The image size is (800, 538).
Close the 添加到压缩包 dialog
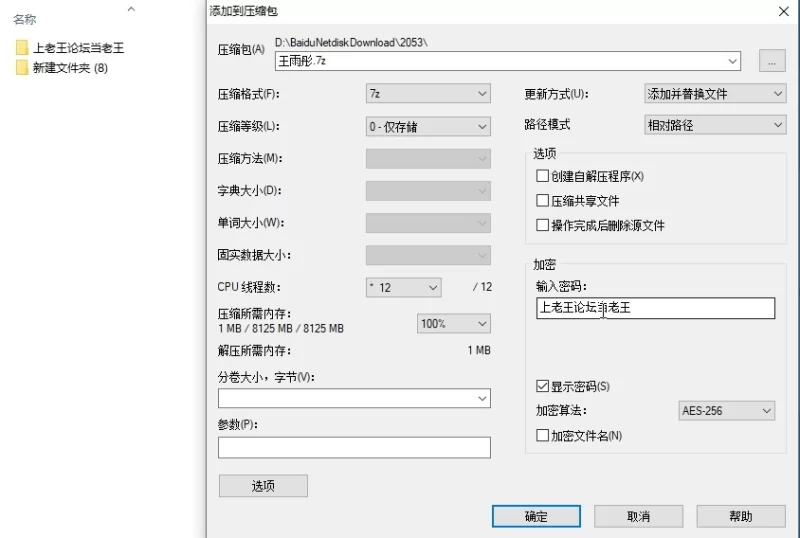point(782,10)
